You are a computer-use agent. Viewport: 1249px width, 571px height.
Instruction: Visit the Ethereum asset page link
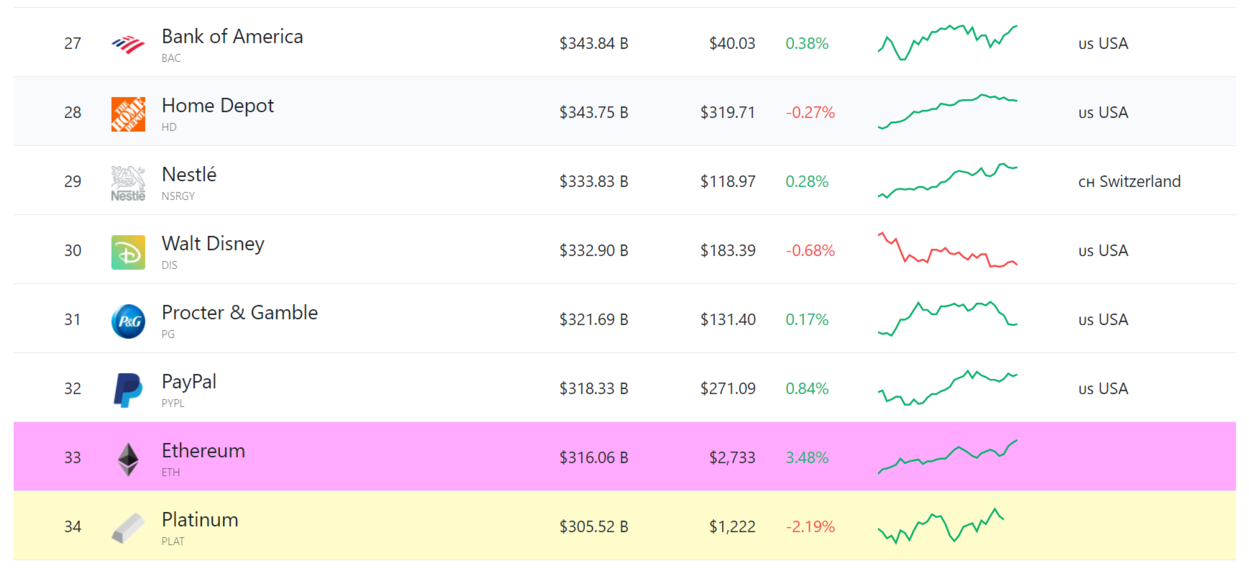tap(203, 451)
